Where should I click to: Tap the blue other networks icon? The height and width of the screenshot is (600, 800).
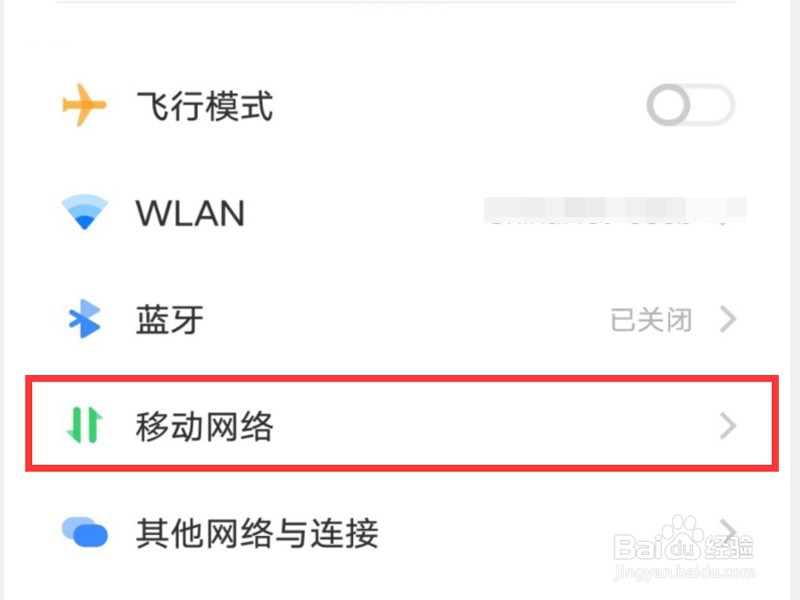(x=85, y=532)
